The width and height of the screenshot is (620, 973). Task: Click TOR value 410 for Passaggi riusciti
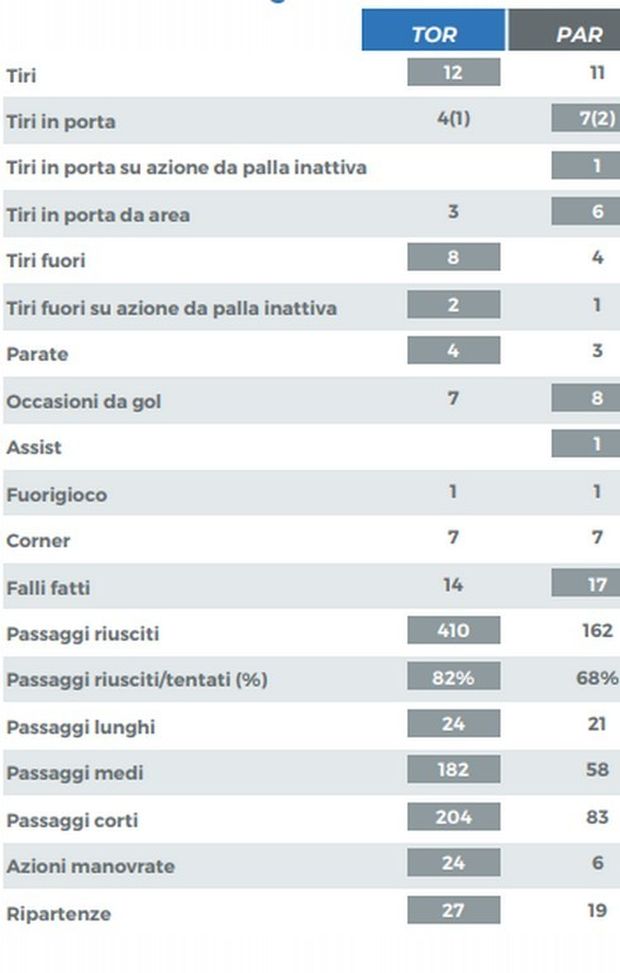[454, 630]
